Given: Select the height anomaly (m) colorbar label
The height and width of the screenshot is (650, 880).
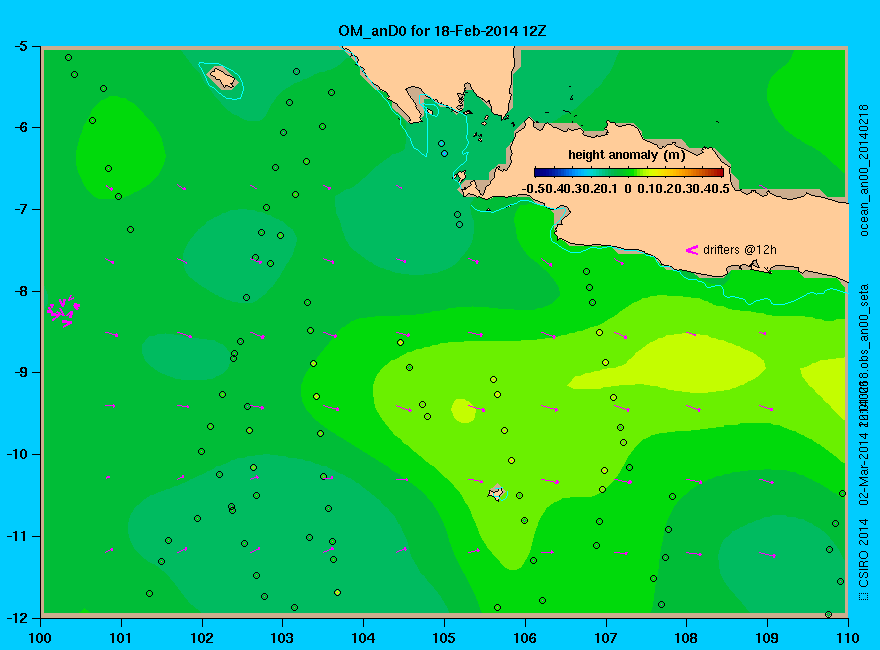Looking at the screenshot, I should coord(626,155).
